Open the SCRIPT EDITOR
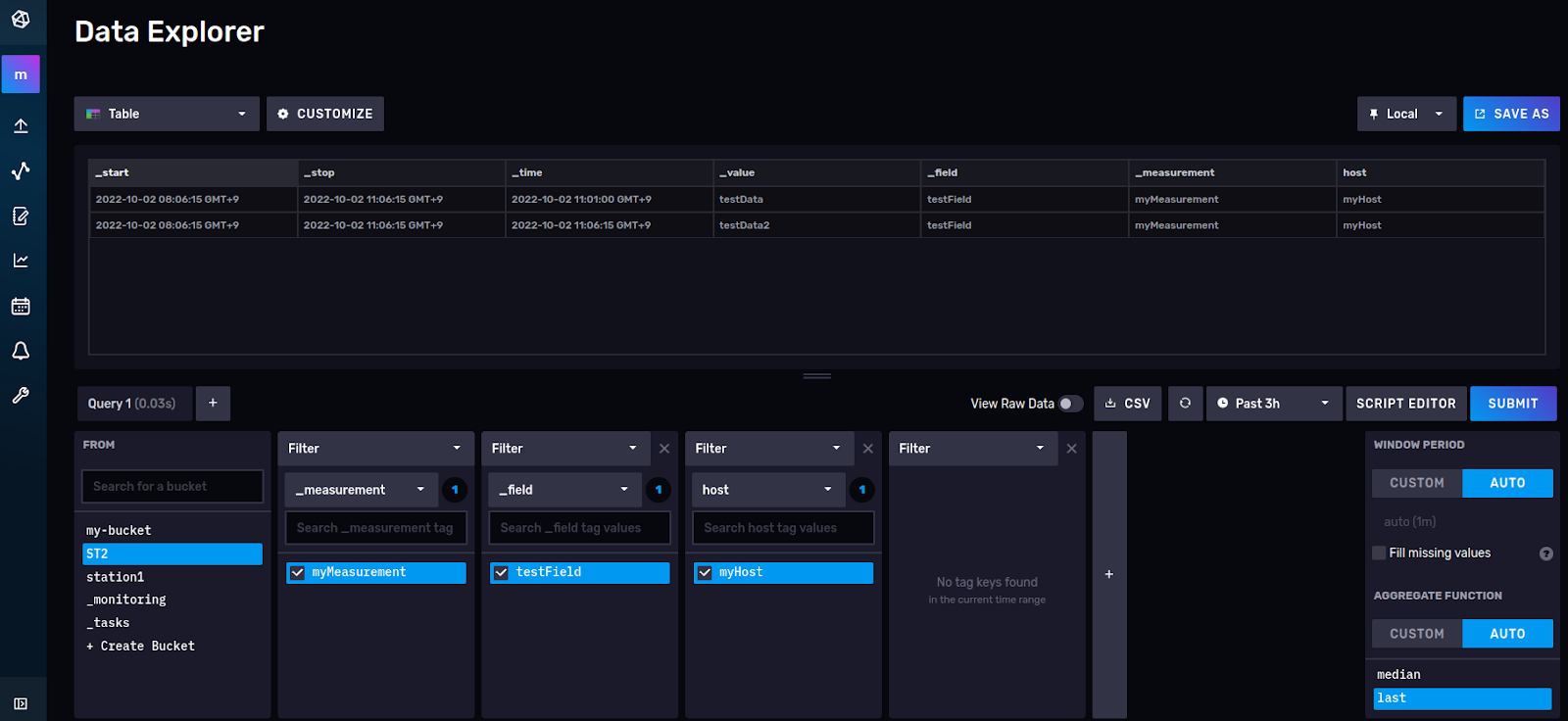The image size is (1568, 721). (1406, 404)
